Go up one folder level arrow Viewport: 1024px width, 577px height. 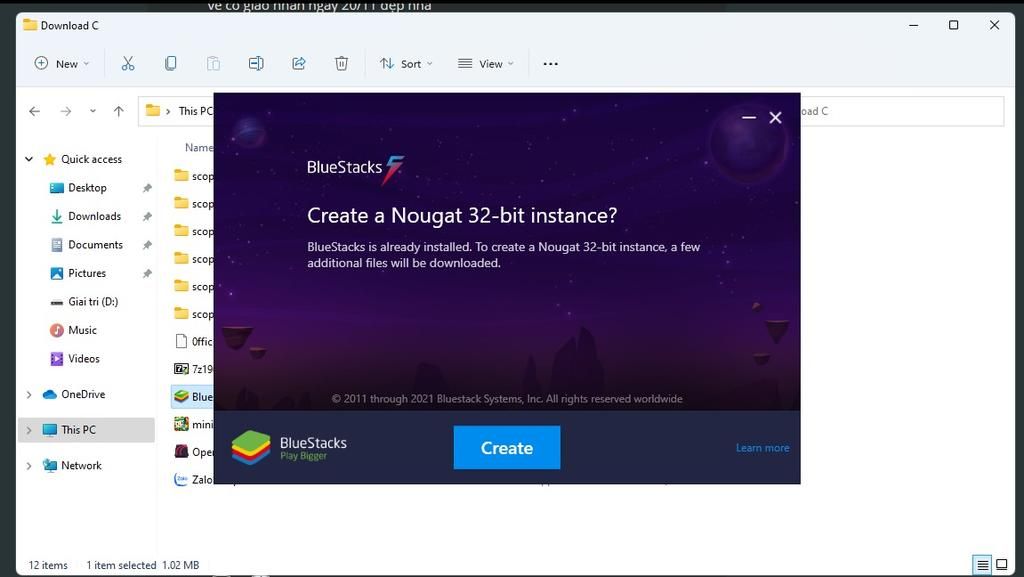click(x=118, y=112)
